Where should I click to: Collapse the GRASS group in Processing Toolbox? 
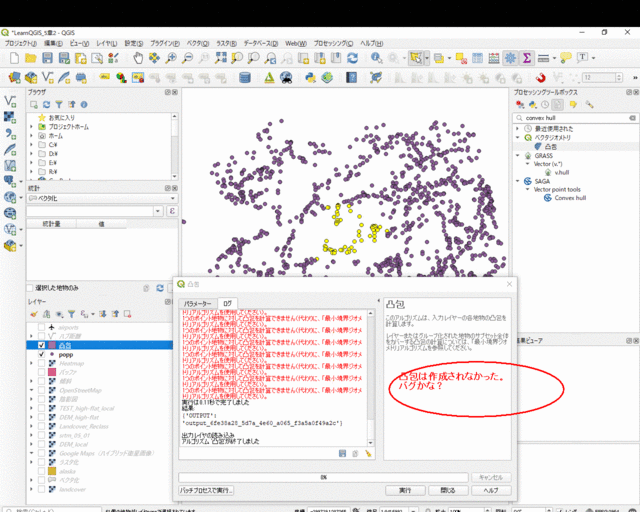[518, 156]
